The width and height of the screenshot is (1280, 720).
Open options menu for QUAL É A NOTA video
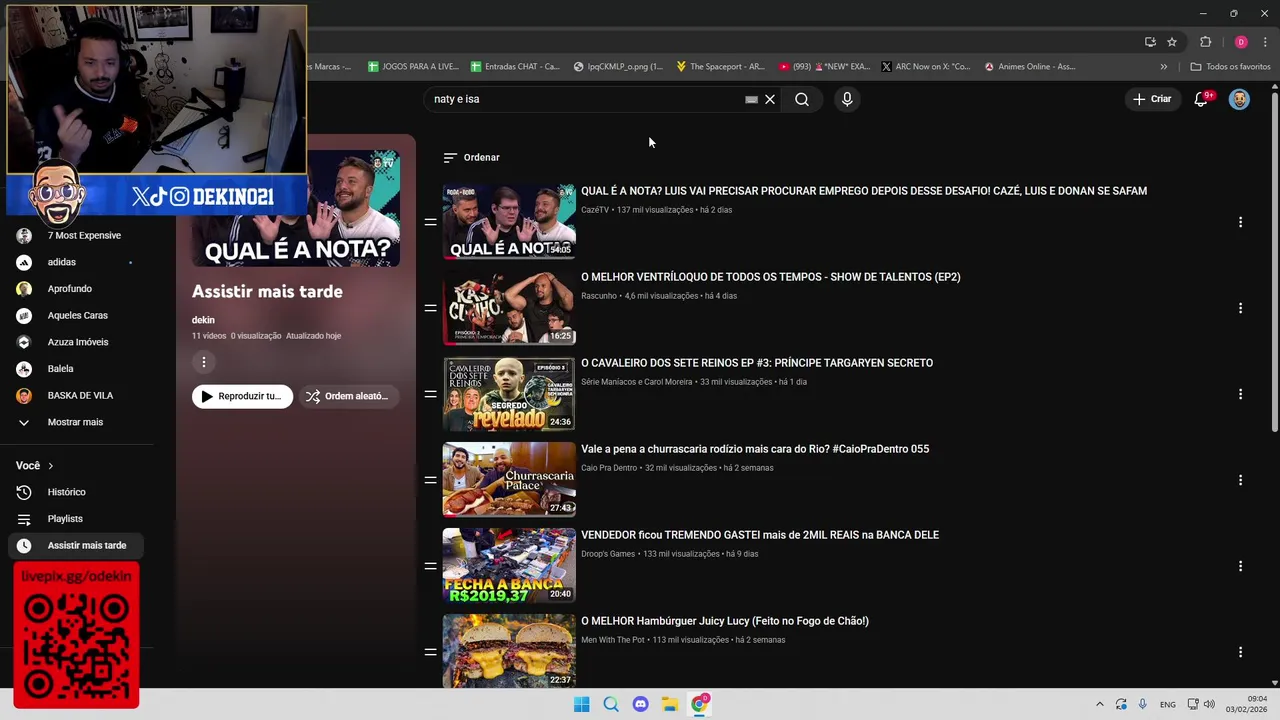click(x=1240, y=222)
